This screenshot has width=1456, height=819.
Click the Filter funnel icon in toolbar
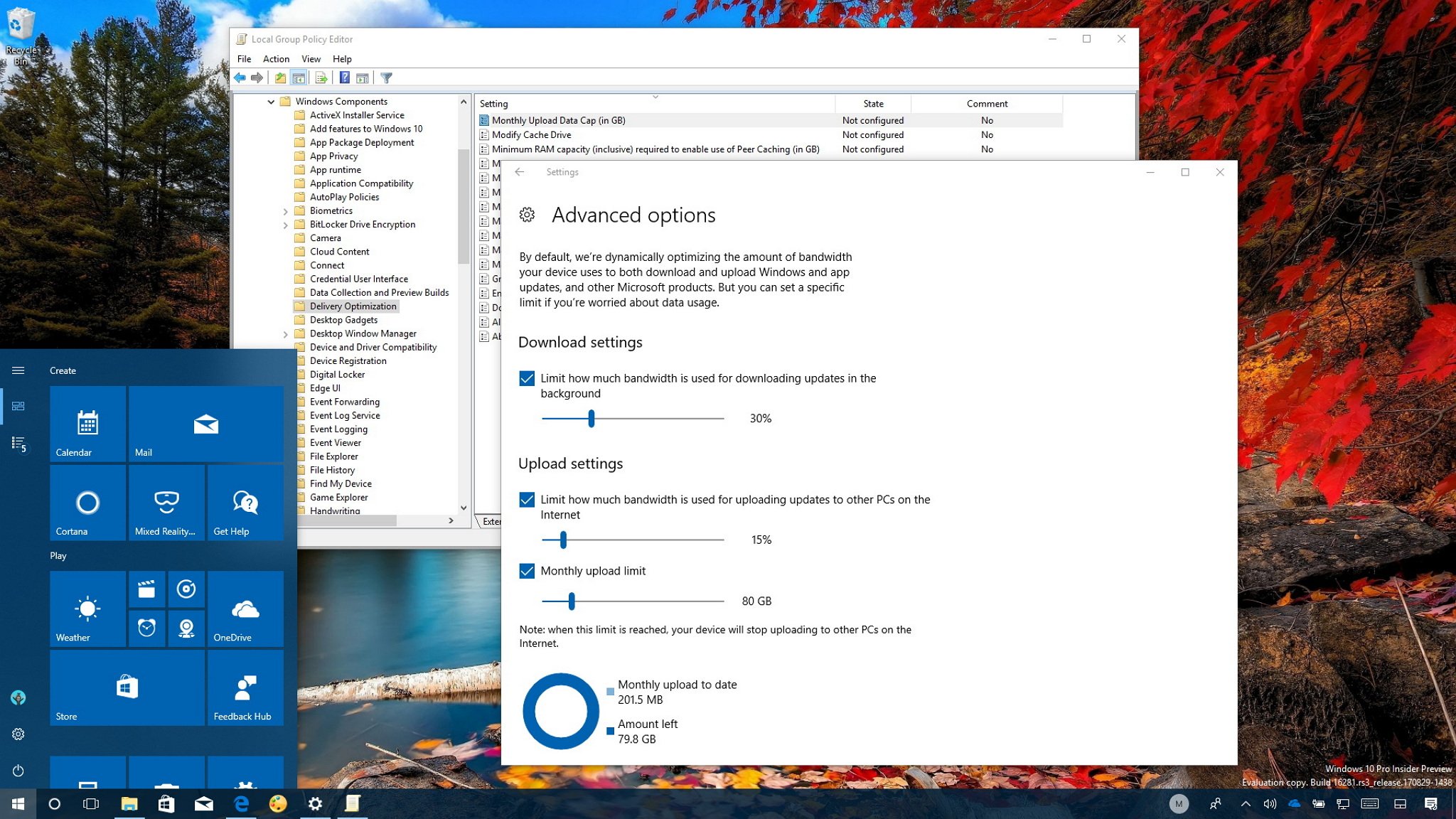(386, 78)
